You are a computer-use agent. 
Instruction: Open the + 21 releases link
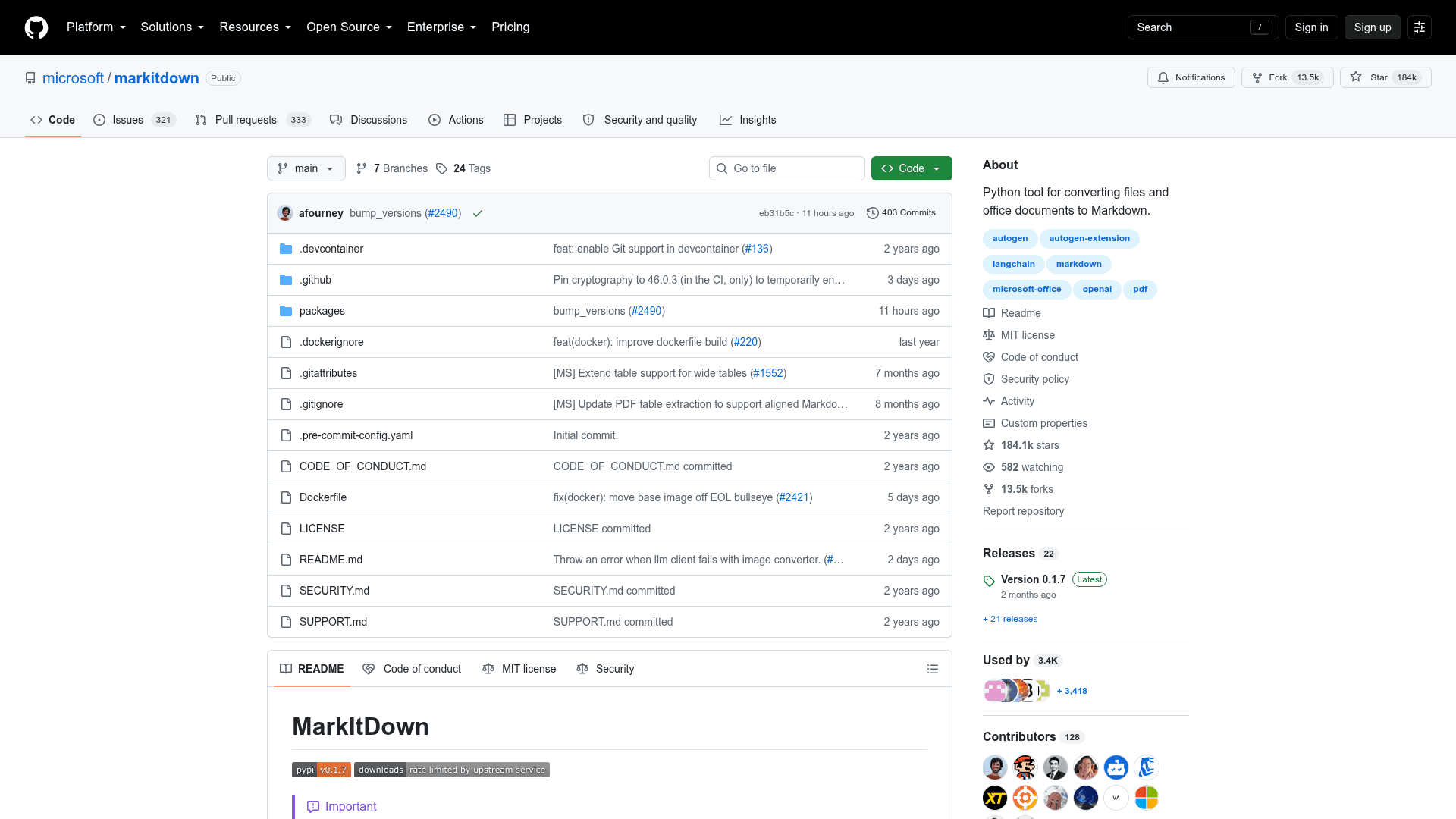[1010, 619]
